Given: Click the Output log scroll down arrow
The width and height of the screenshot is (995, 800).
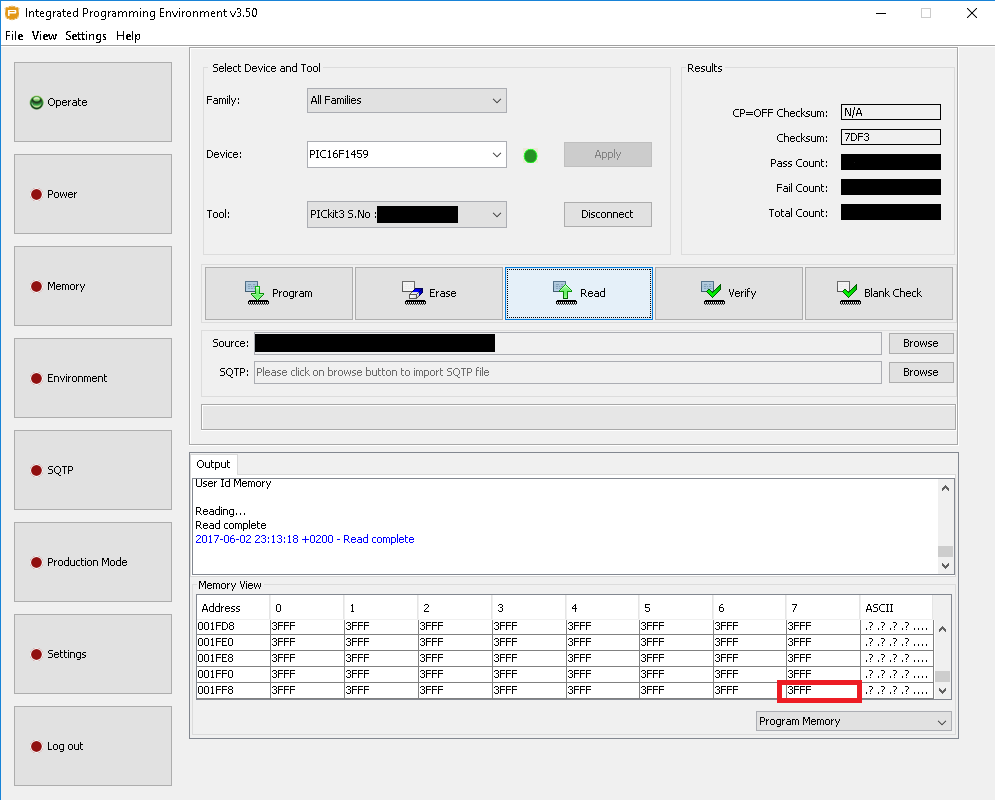Looking at the screenshot, I should tap(946, 565).
